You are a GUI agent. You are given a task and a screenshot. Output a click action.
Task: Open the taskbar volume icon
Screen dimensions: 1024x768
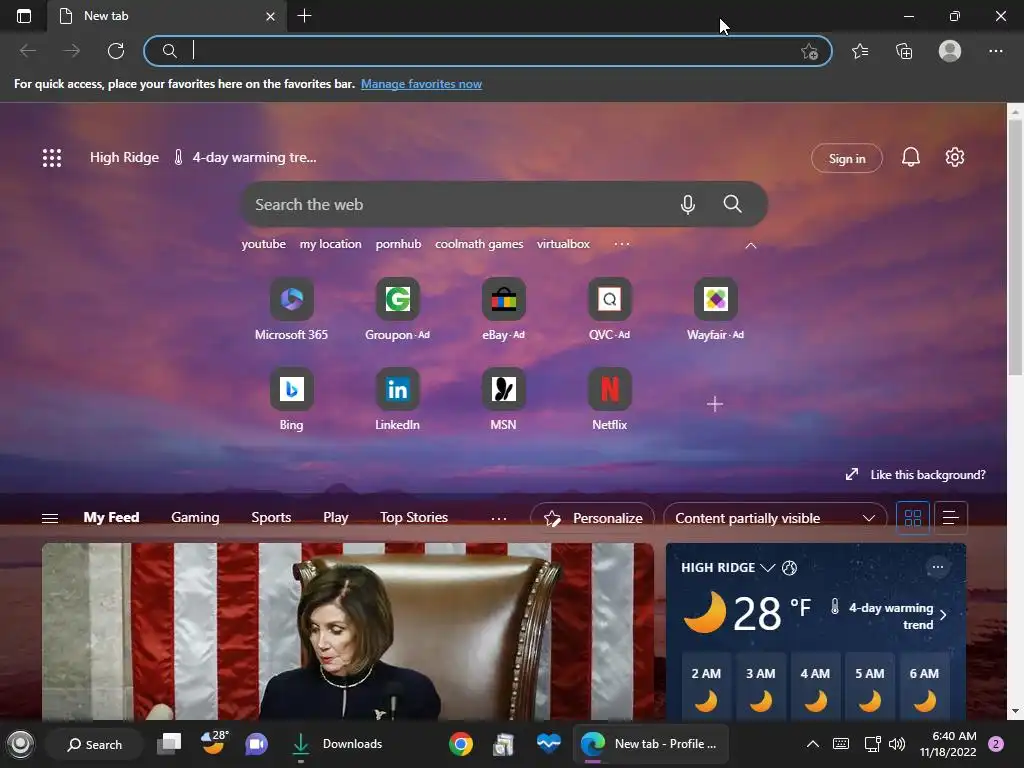pos(897,744)
